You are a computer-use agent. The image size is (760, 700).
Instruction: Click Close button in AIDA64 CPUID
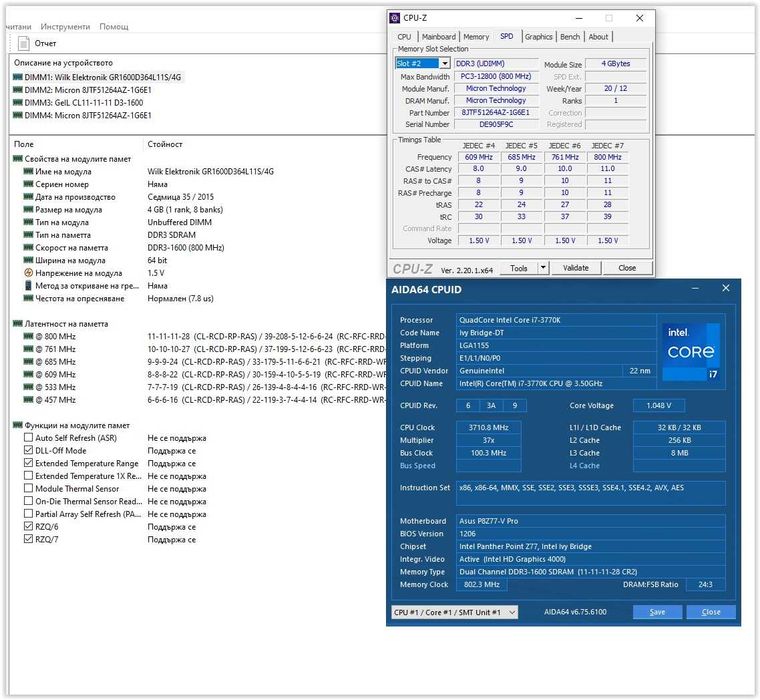(711, 612)
